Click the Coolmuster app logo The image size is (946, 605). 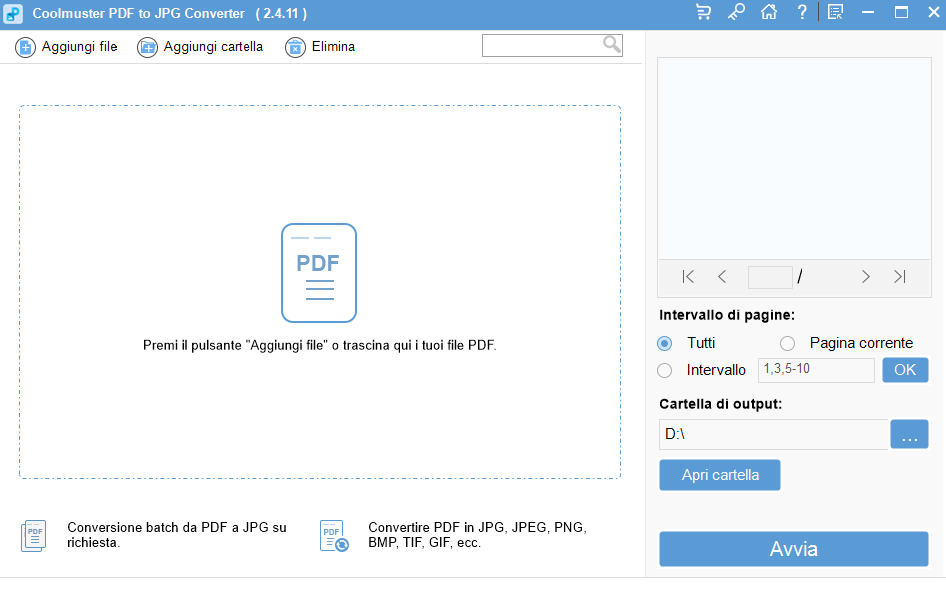tap(13, 13)
